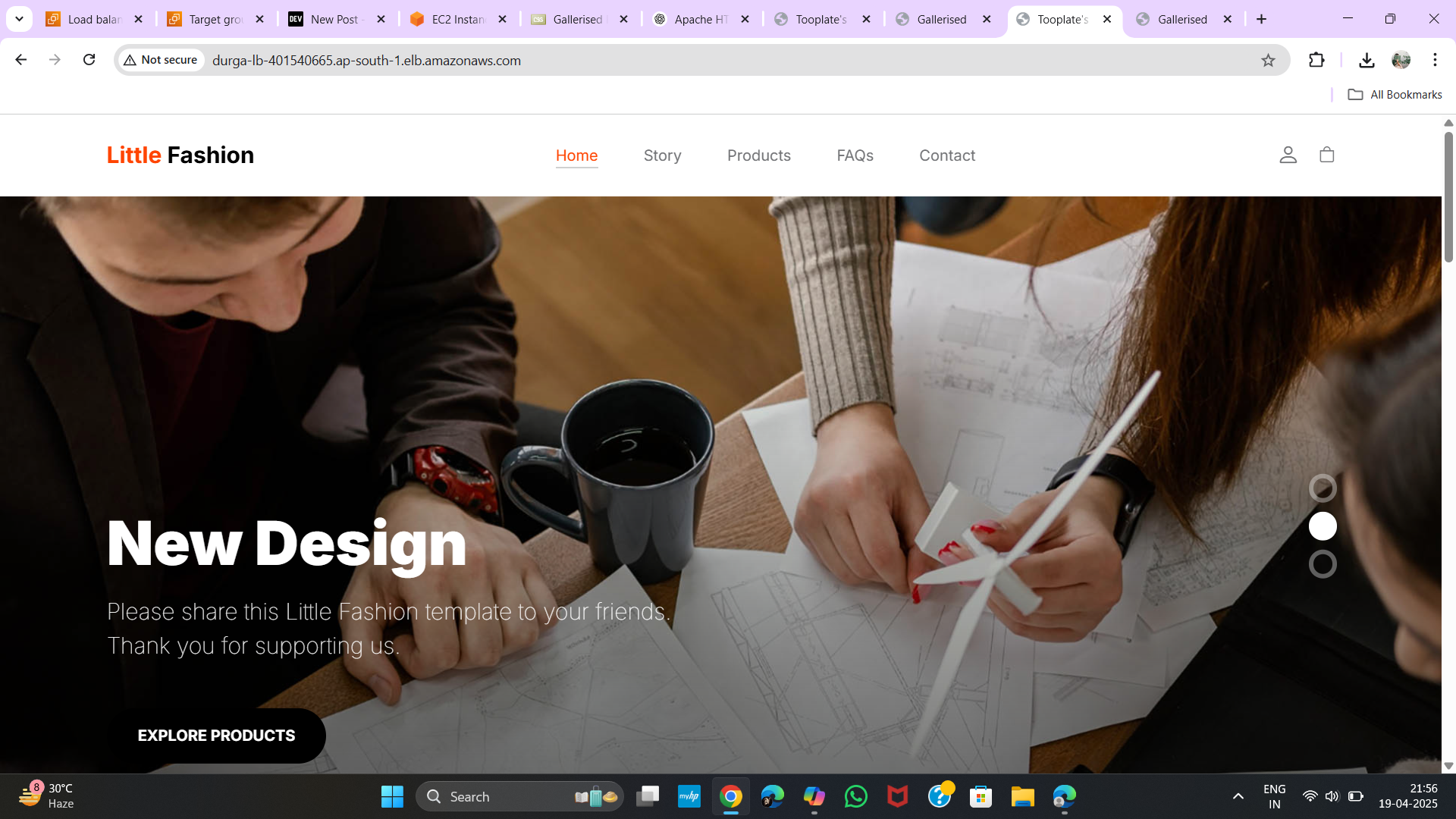This screenshot has height=819, width=1456.
Task: Open the Copilot taskbar icon
Action: coord(814,796)
